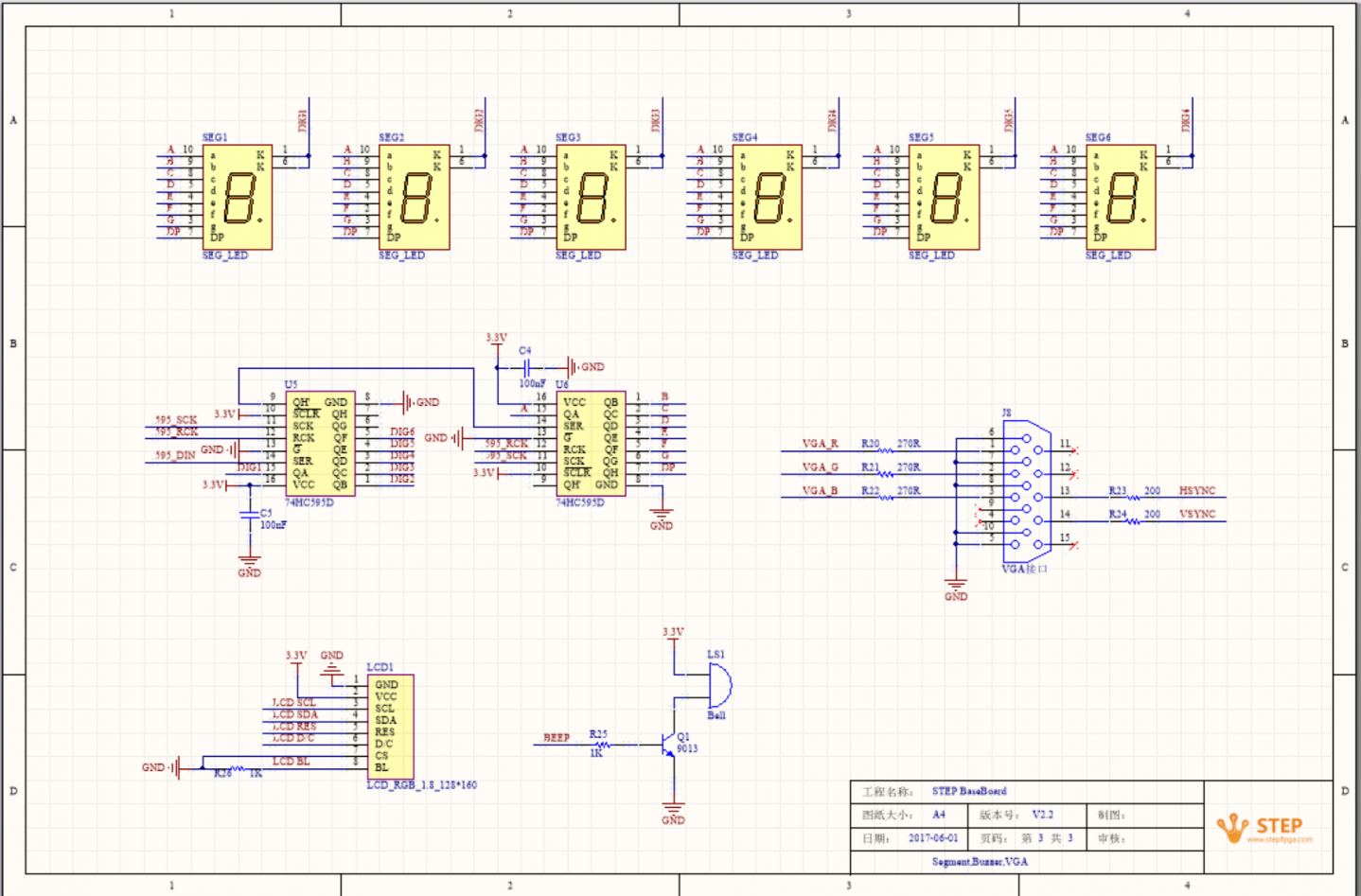Select the R23 200 ohm resistor symbol
This screenshot has width=1361, height=896.
tap(1132, 497)
